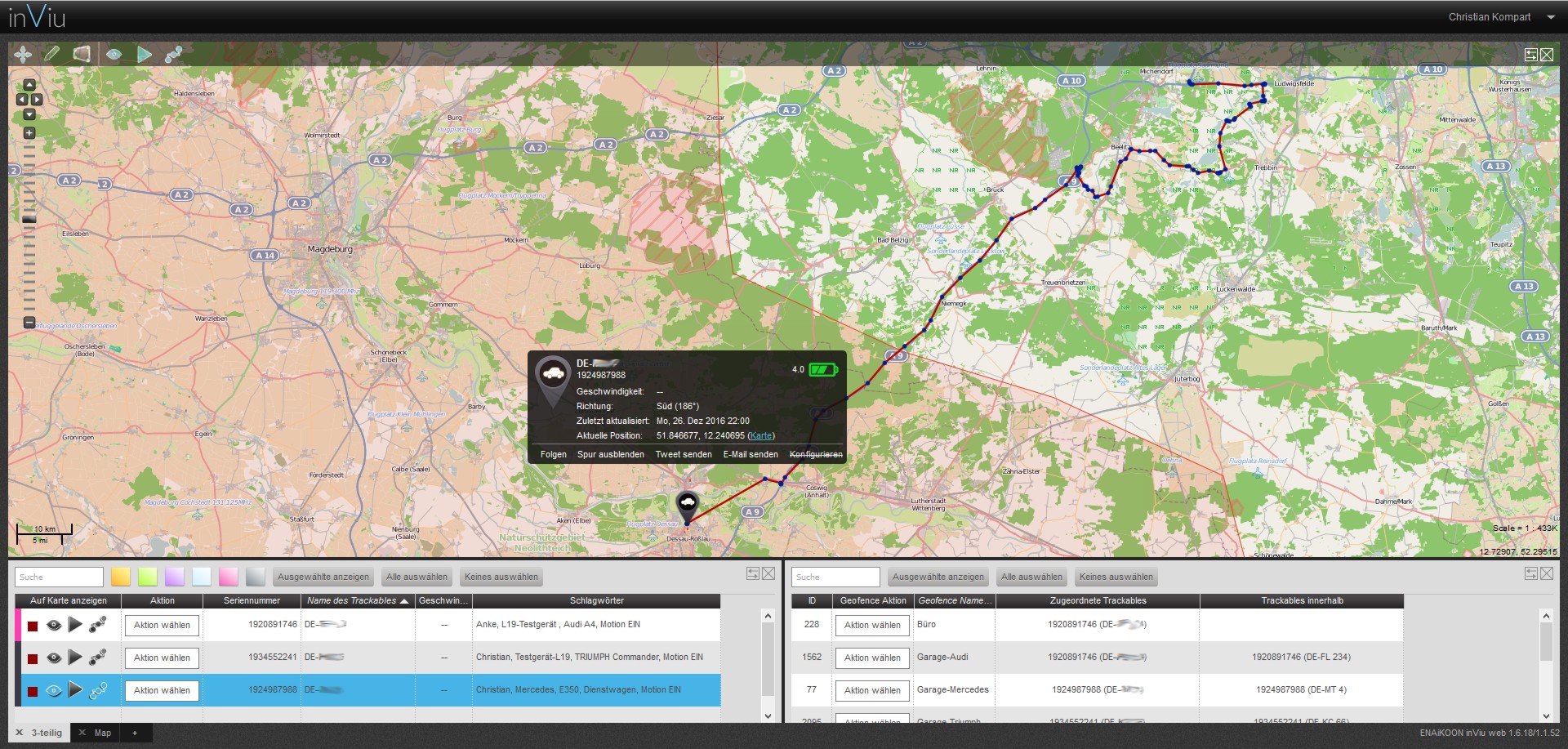
Task: Click play icon for trackable 1934552241
Action: [75, 658]
